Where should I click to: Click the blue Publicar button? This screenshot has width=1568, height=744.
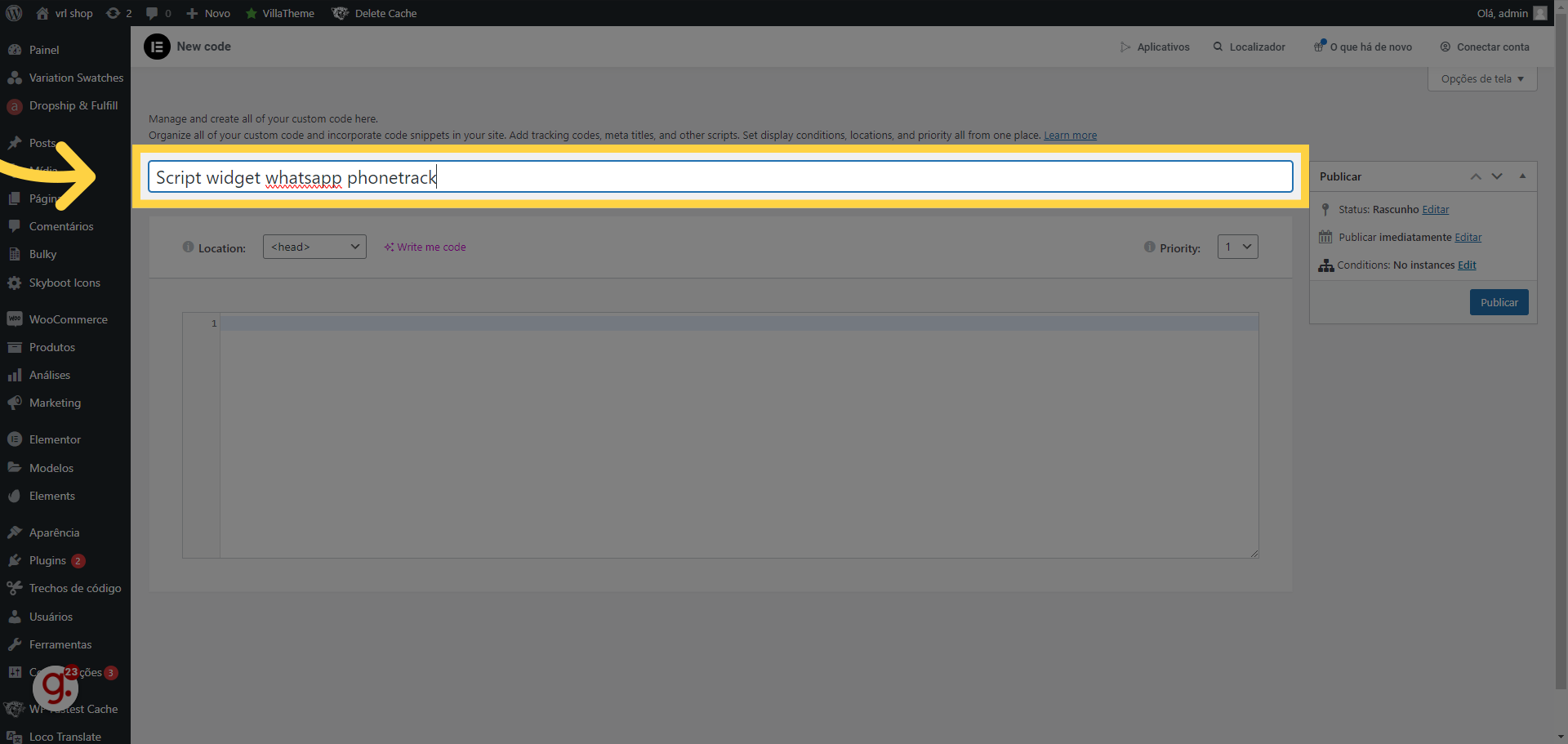tap(1499, 302)
